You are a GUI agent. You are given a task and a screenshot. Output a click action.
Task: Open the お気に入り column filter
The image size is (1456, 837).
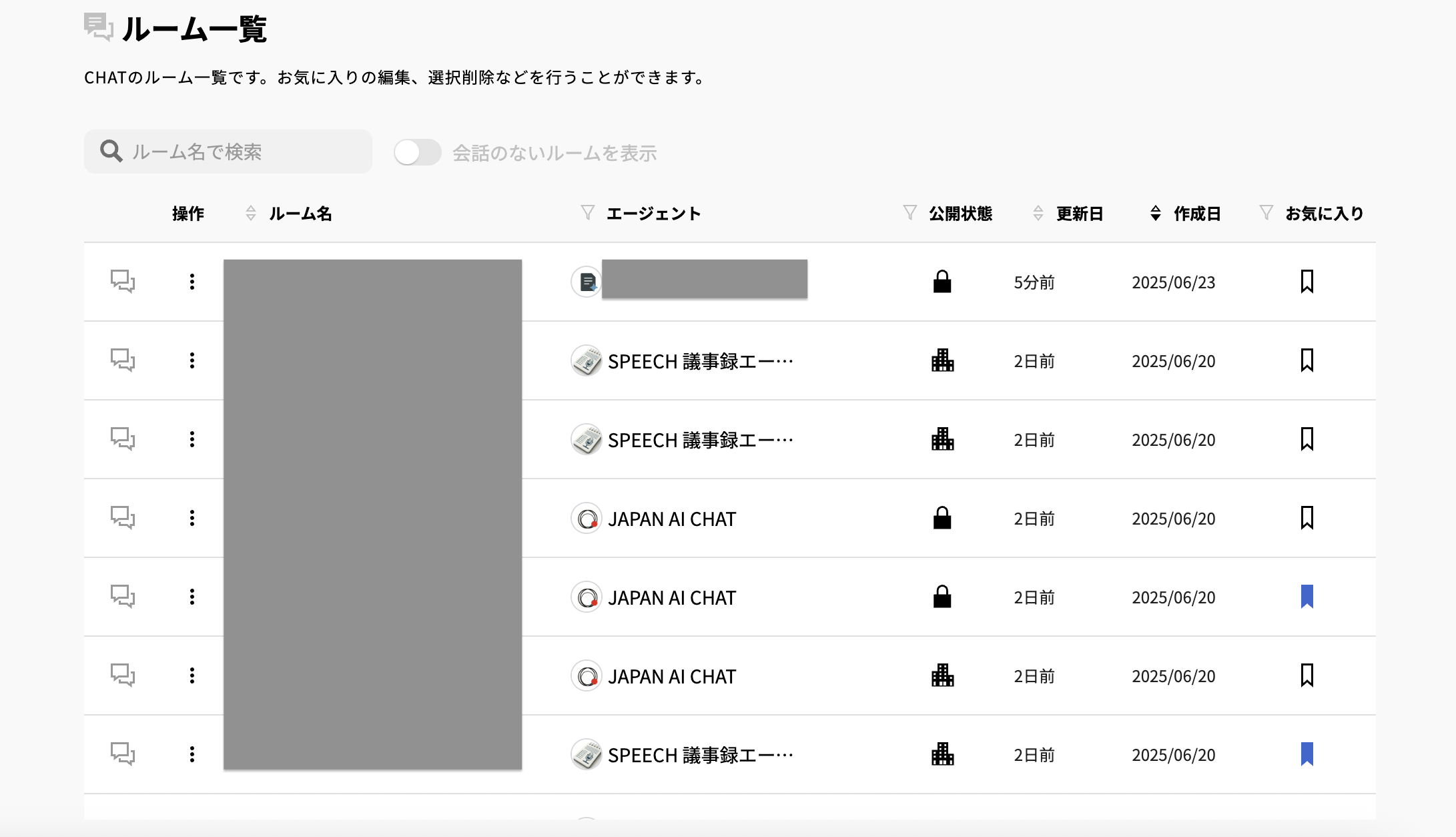[1266, 213]
